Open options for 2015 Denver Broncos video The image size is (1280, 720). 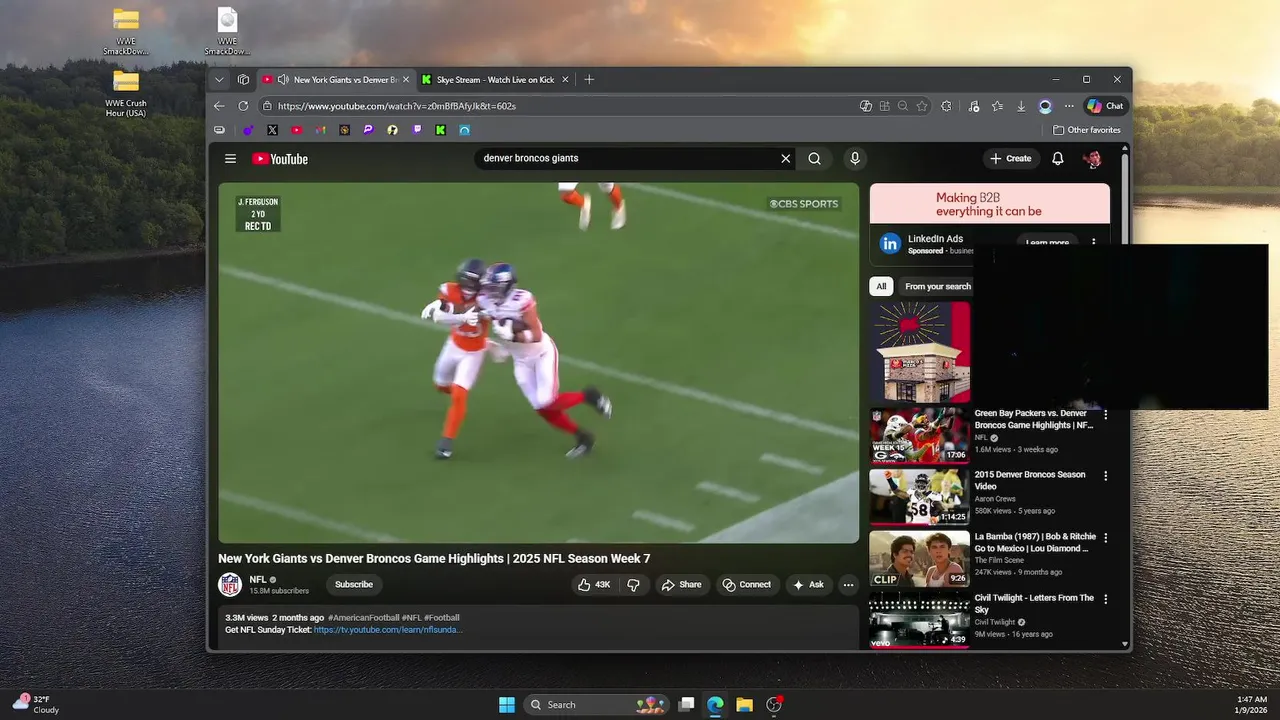point(1106,476)
